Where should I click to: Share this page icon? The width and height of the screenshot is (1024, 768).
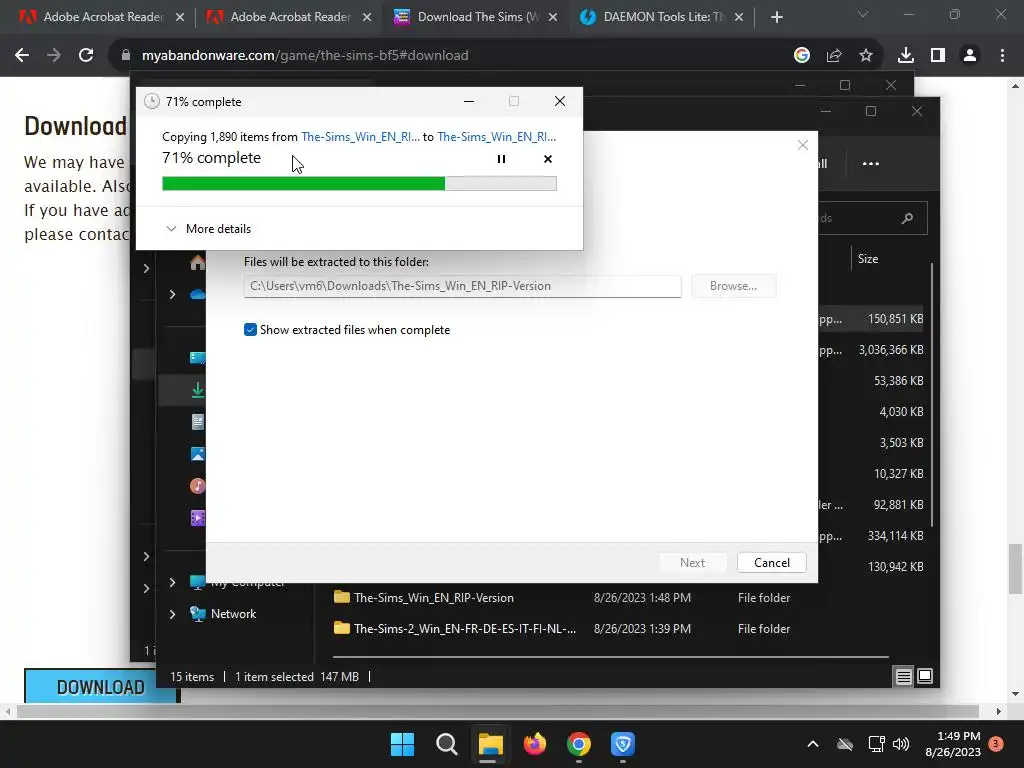click(x=834, y=56)
